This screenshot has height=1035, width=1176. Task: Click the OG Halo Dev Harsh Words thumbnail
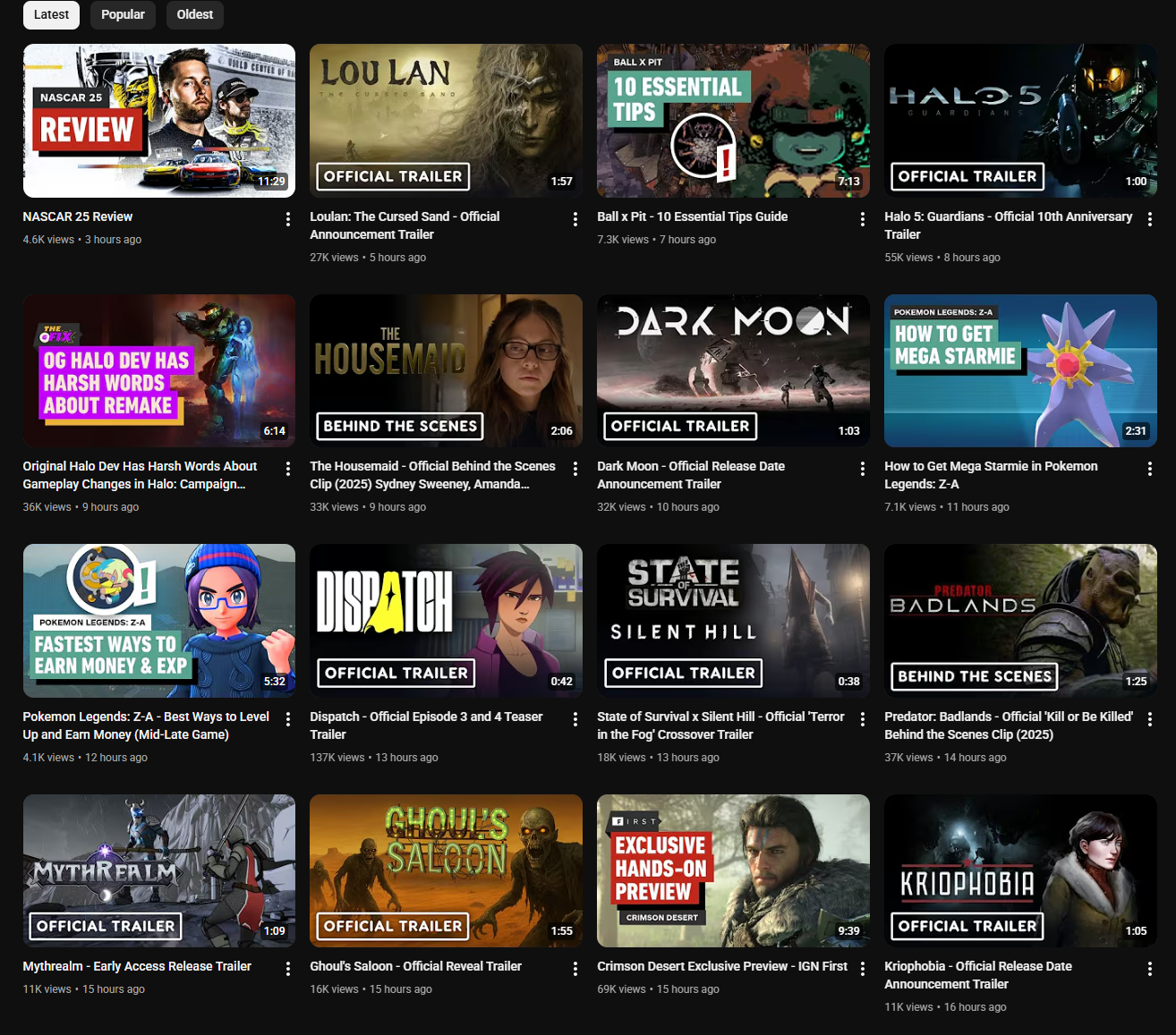pos(159,370)
